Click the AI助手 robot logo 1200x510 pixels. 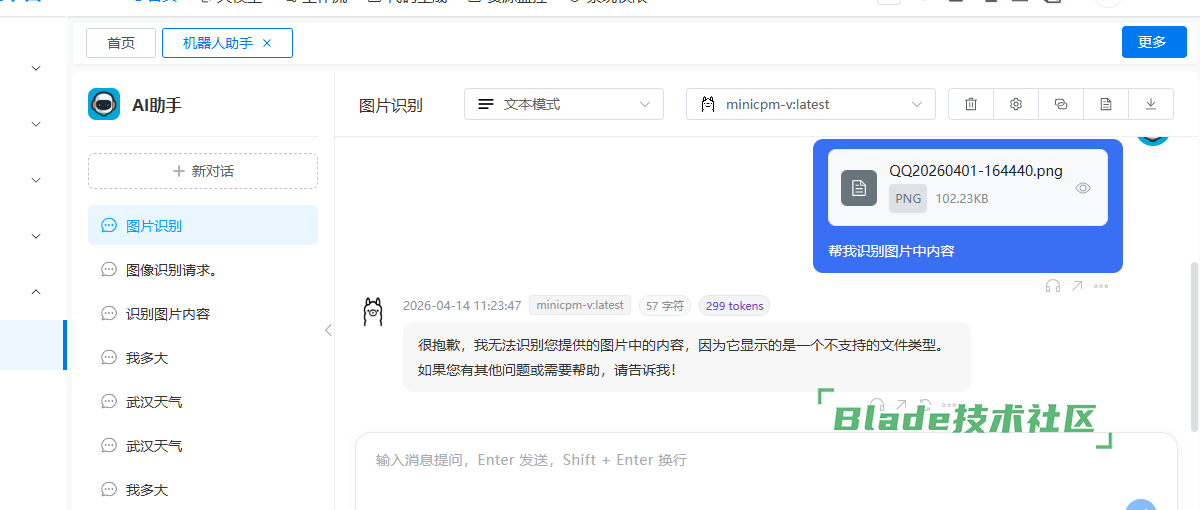pyautogui.click(x=104, y=104)
